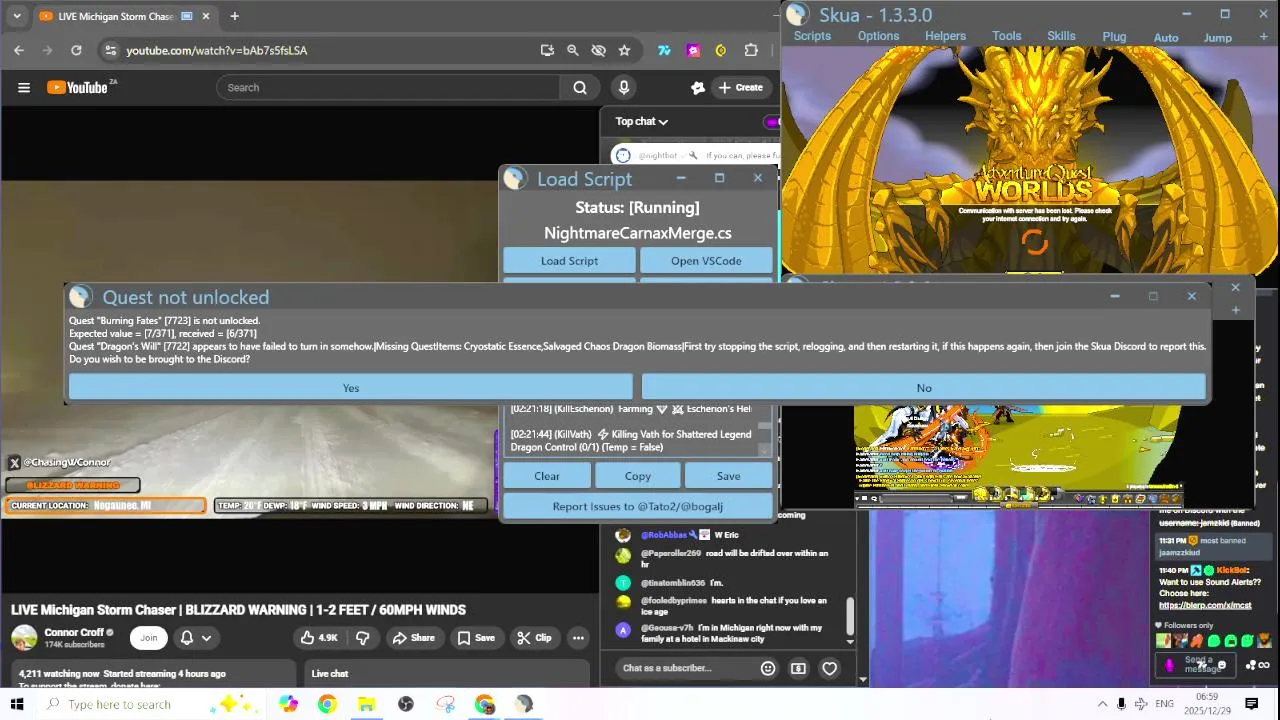
Task: Click the microphone icon in the system tray
Action: (x=1121, y=704)
